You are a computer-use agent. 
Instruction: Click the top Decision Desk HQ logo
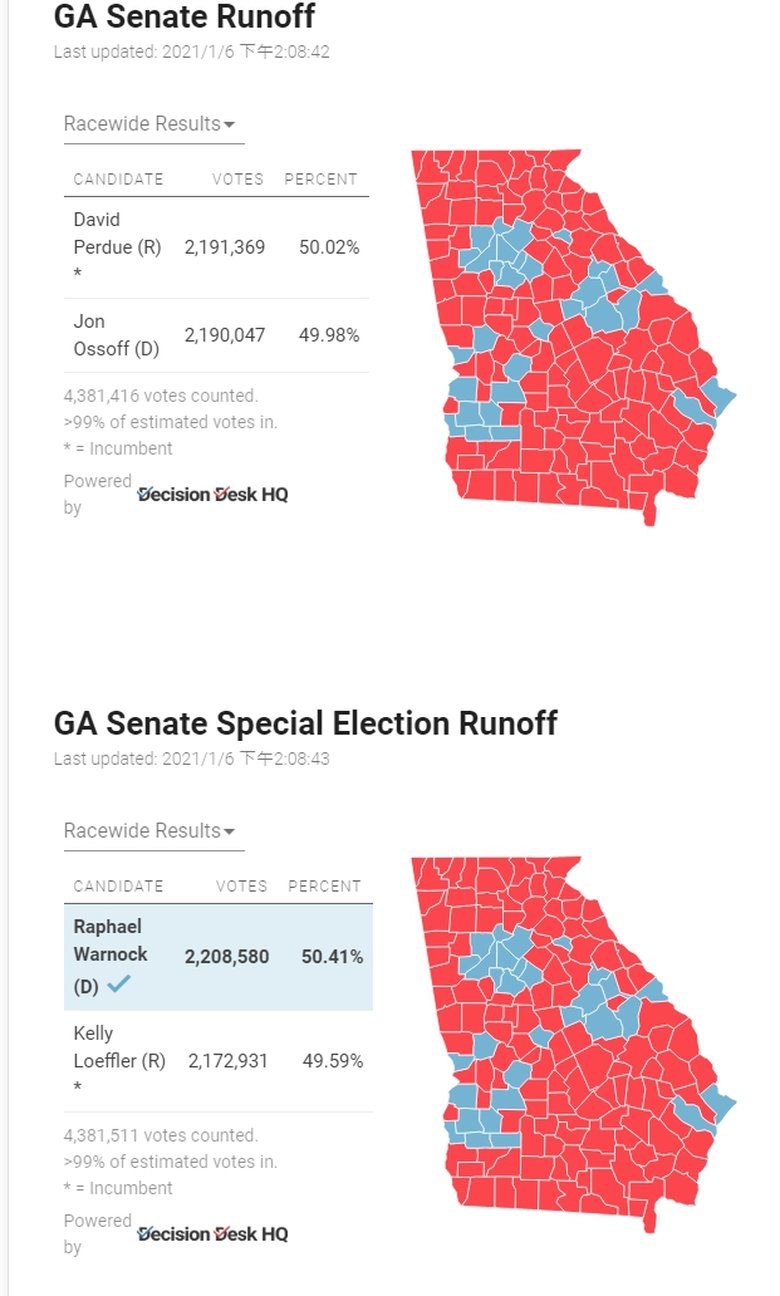[x=212, y=494]
